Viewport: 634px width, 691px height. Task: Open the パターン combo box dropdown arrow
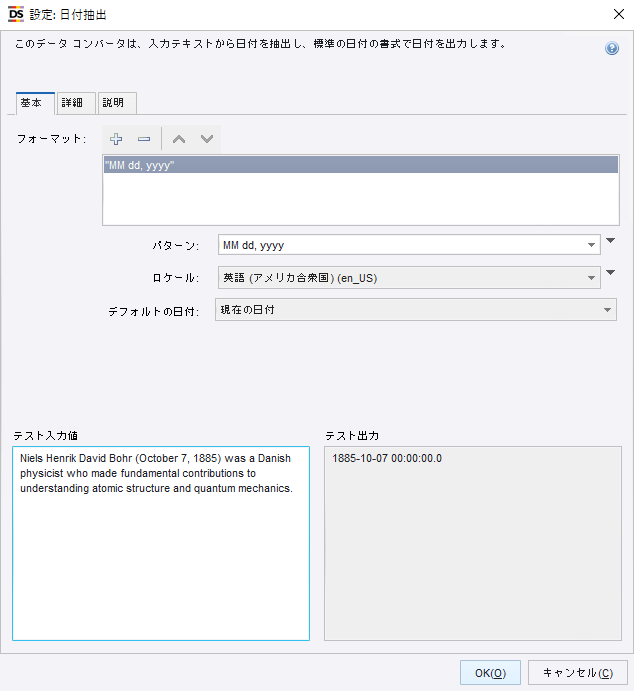point(592,245)
